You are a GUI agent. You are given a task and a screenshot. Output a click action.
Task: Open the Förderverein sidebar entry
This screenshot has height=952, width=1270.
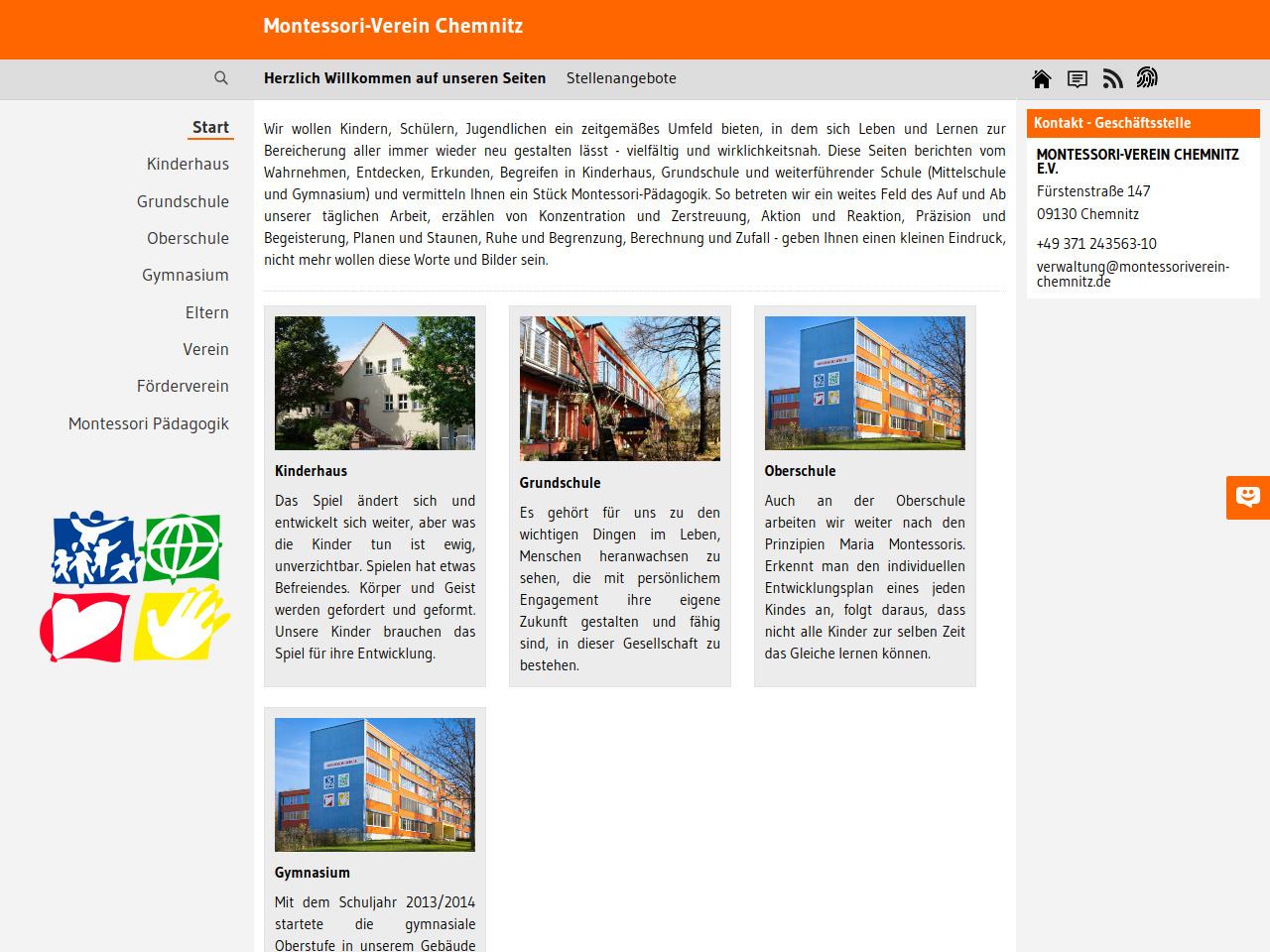pyautogui.click(x=183, y=387)
